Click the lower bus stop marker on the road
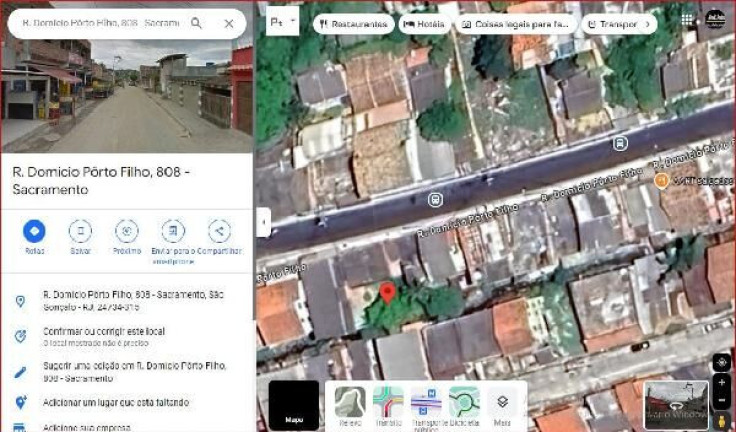736x432 pixels. 435,200
